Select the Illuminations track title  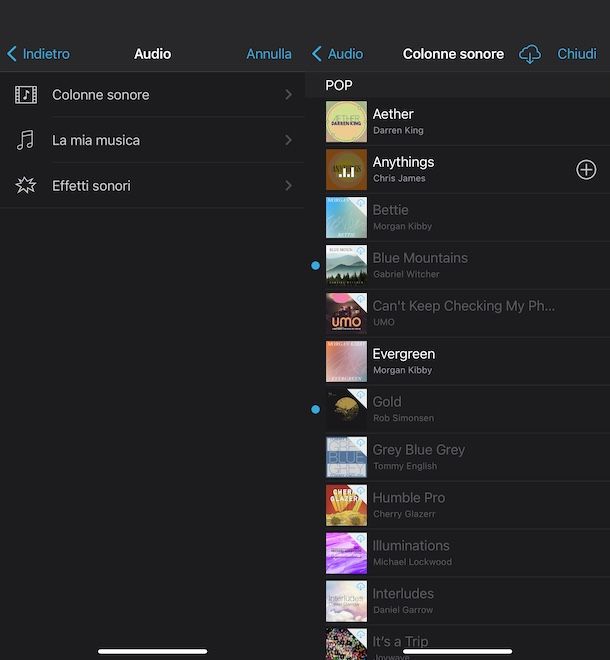[x=411, y=546]
